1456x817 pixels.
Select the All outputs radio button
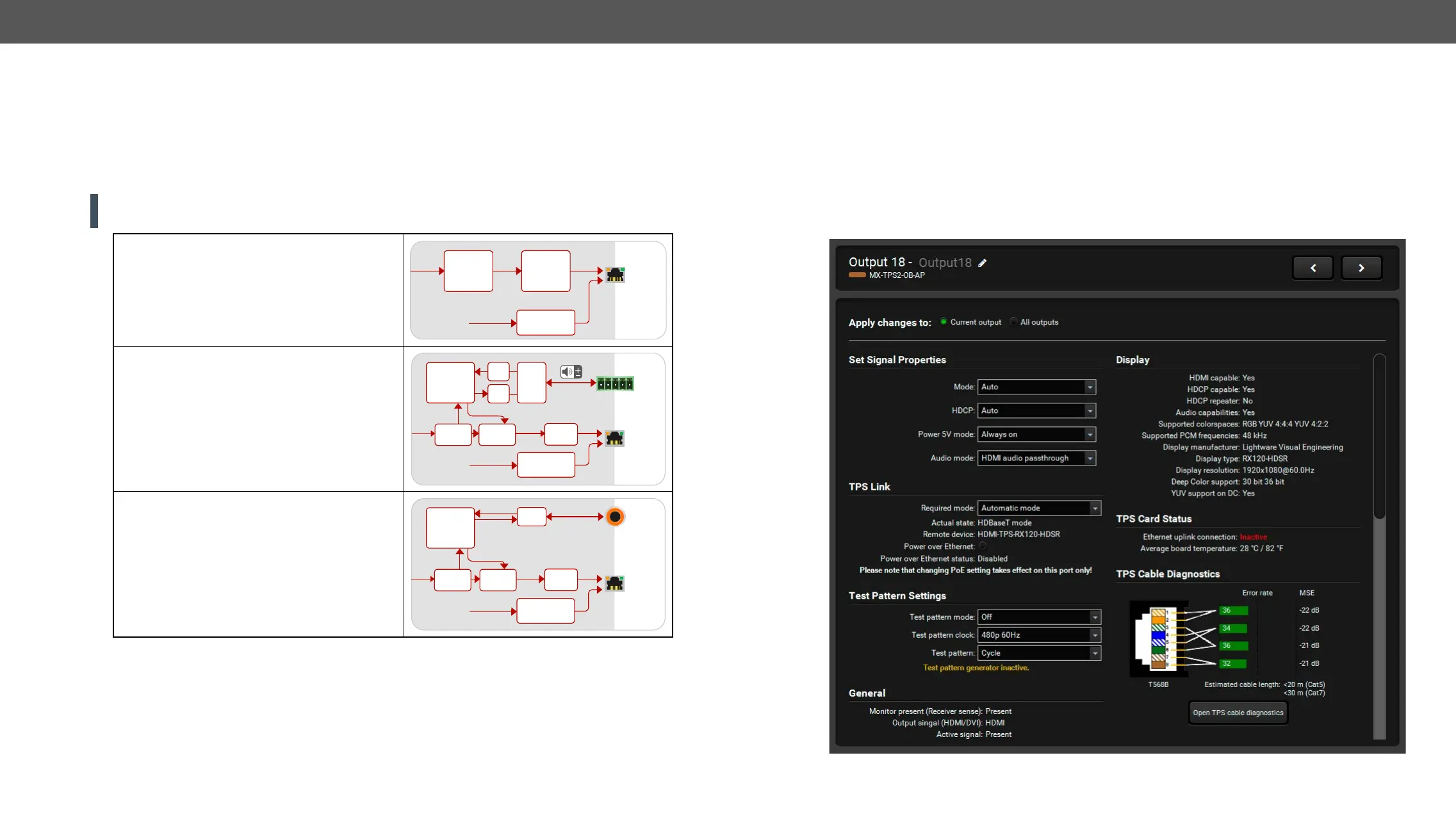pyautogui.click(x=1013, y=321)
